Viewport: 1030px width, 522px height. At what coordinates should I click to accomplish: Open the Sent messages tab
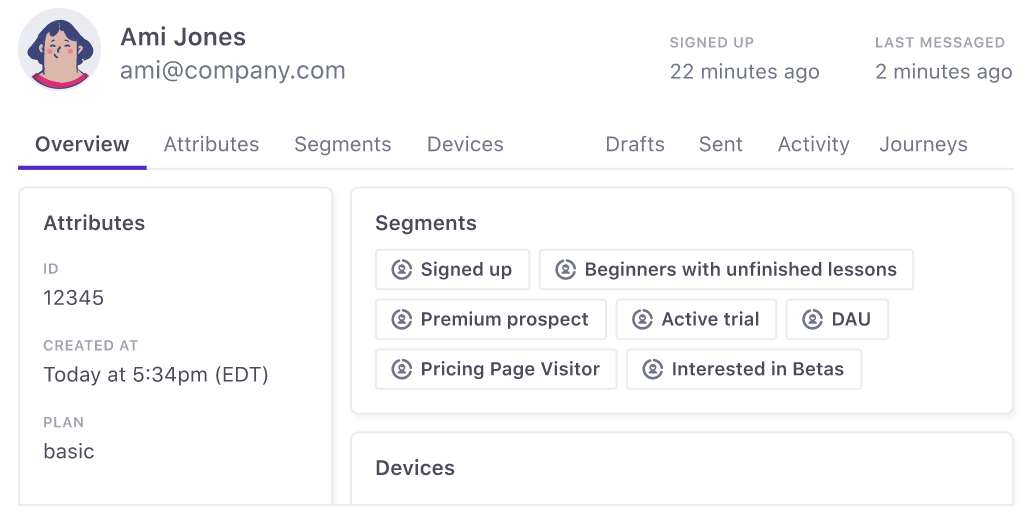(720, 144)
